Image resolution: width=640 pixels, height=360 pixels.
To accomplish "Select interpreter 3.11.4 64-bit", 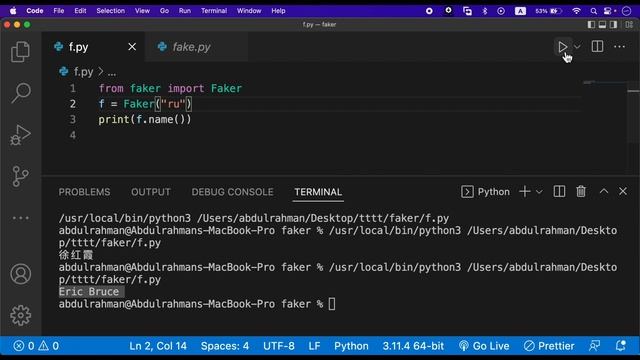I will pos(413,346).
